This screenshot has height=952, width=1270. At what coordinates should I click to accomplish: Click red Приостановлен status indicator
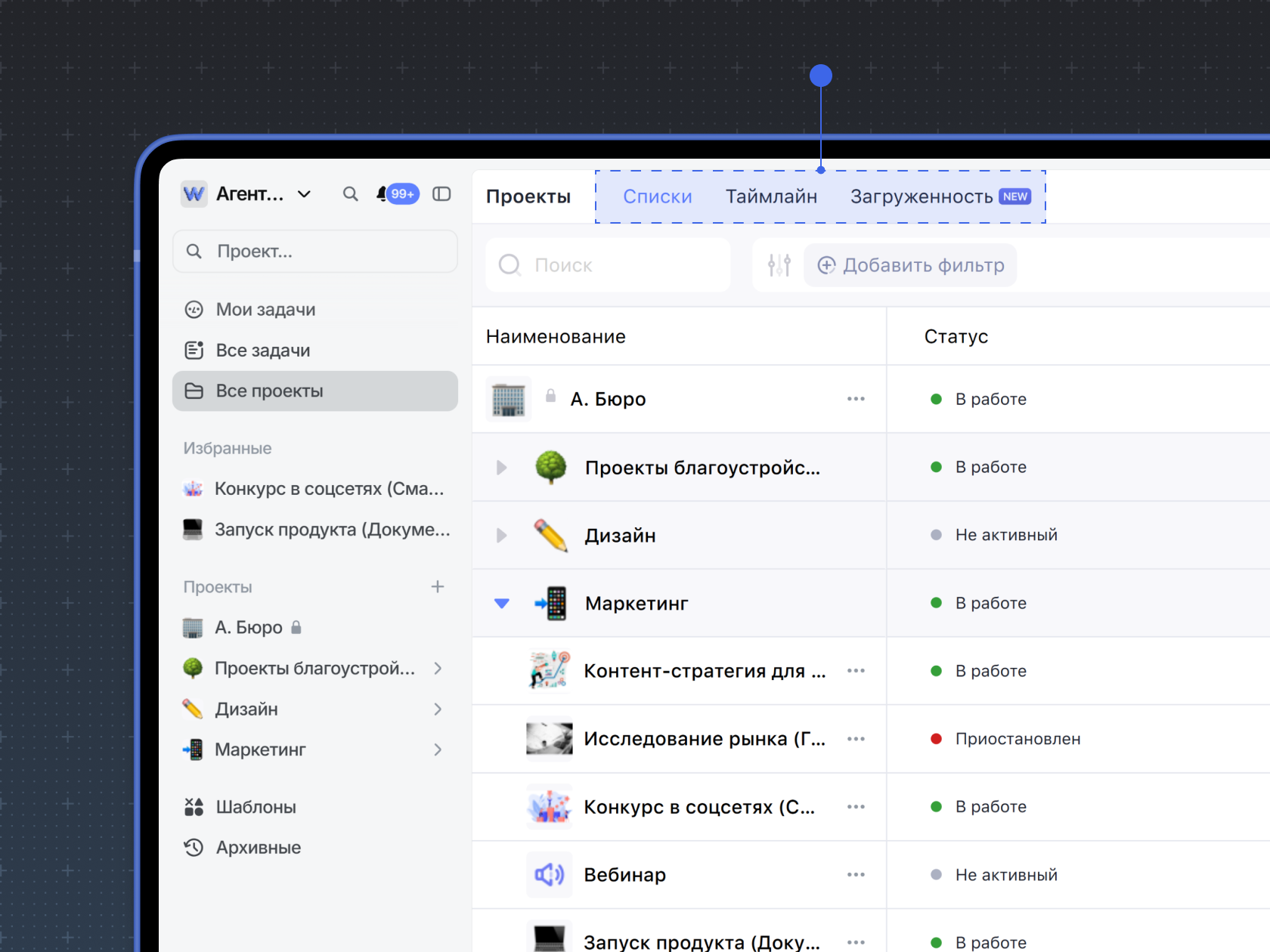click(x=936, y=739)
